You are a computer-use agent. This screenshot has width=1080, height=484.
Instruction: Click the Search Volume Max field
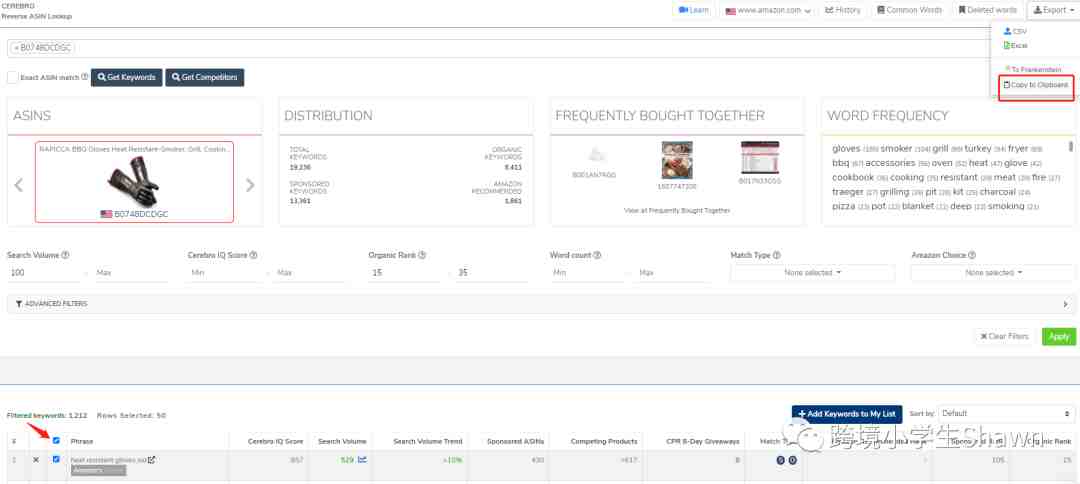click(x=130, y=273)
